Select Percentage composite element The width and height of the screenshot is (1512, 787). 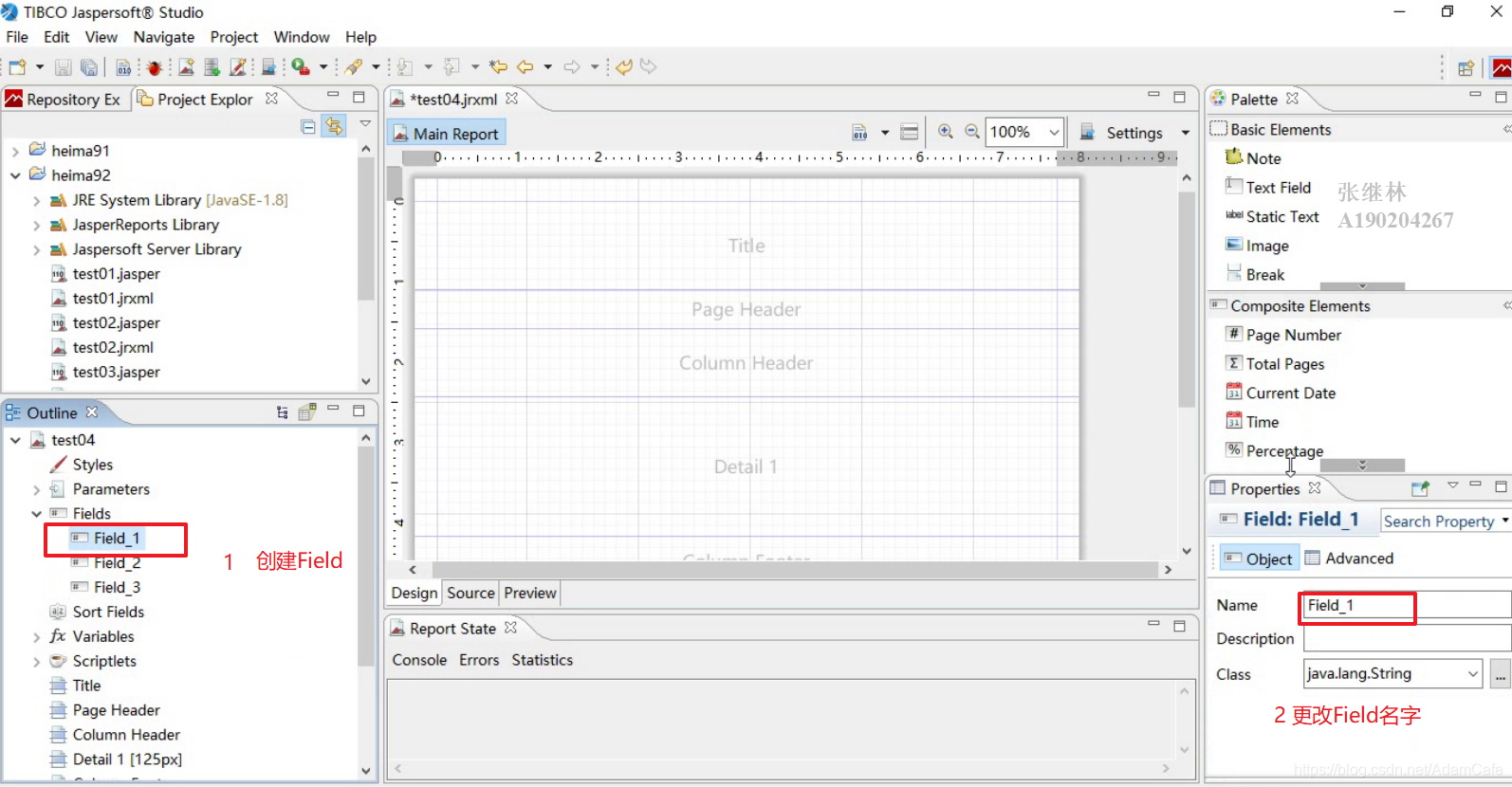click(1274, 451)
